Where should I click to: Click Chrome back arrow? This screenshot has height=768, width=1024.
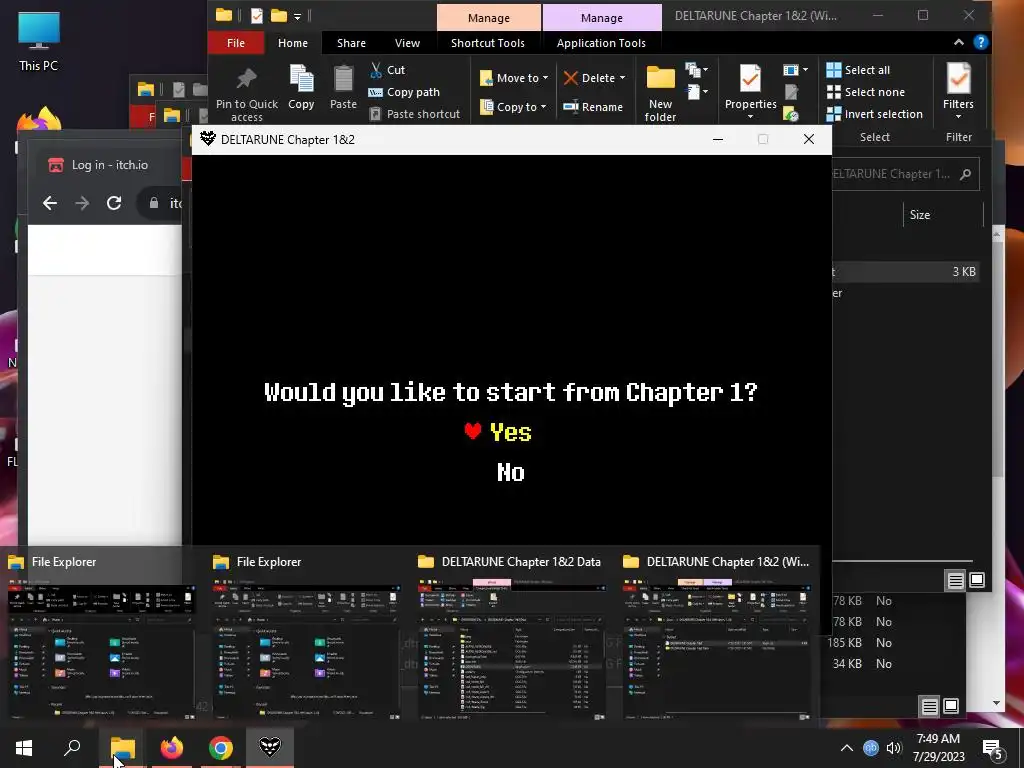point(50,203)
